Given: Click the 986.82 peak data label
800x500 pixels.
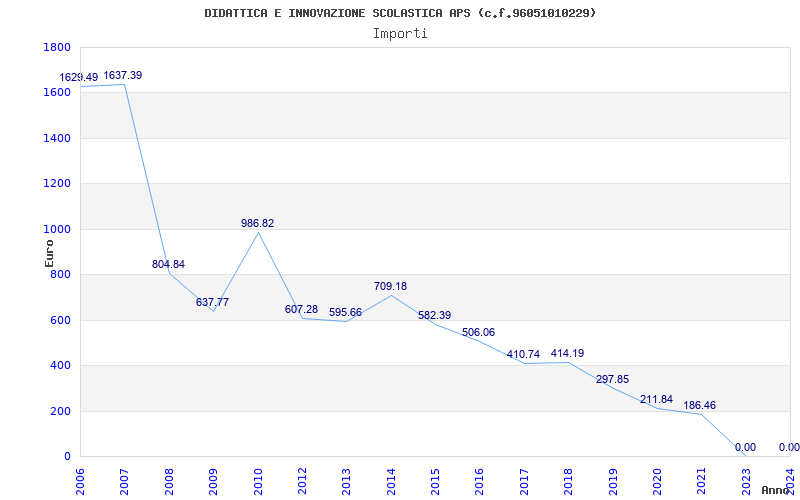Looking at the screenshot, I should (x=258, y=223).
